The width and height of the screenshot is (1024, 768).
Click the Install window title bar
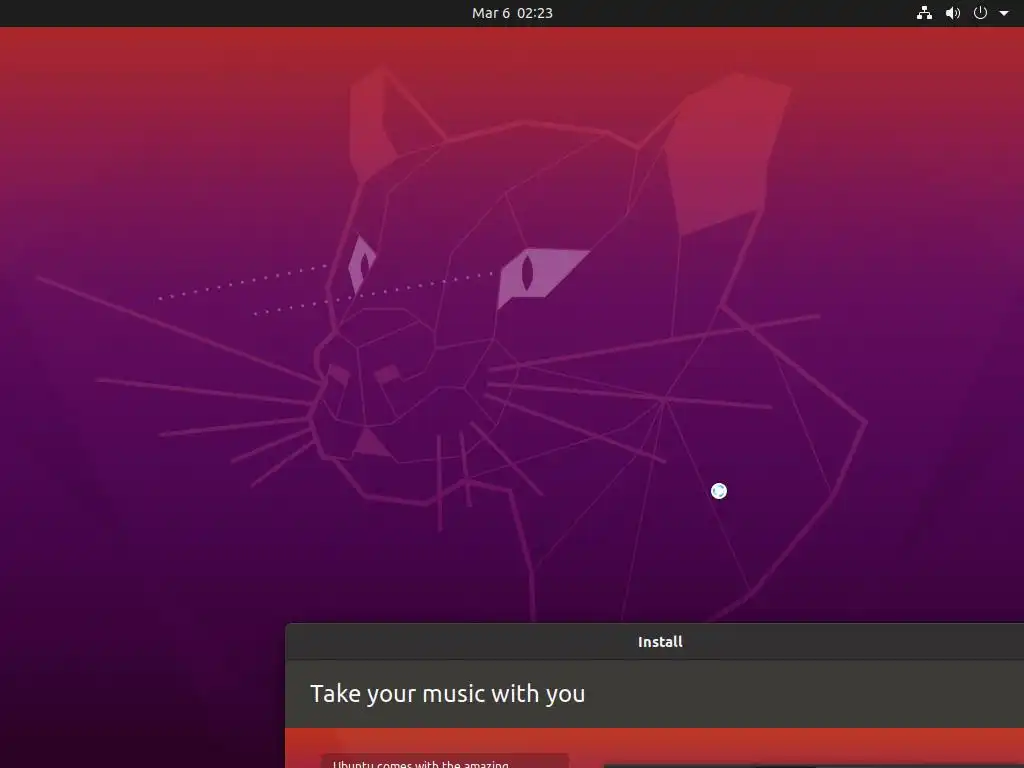[x=654, y=641]
